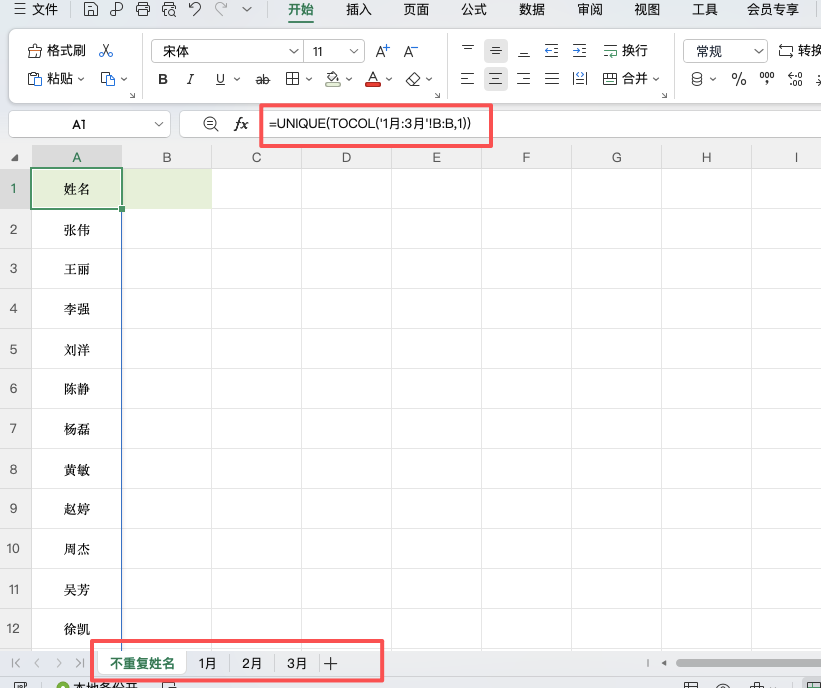Click the decimal places icon
Viewport: 821px width, 688px height.
click(x=795, y=80)
